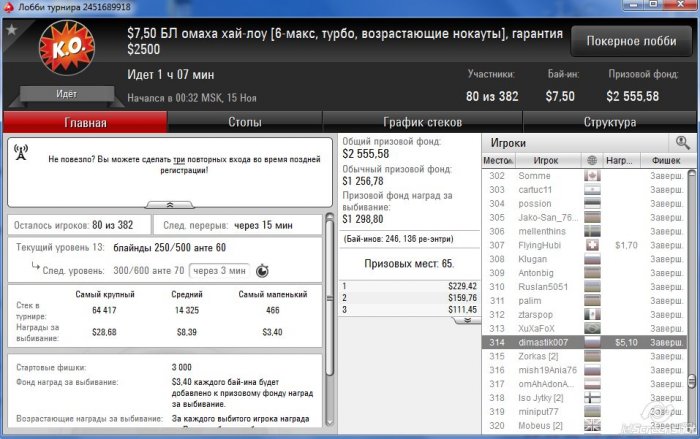Click flag icon beside mellenthins

(592, 231)
